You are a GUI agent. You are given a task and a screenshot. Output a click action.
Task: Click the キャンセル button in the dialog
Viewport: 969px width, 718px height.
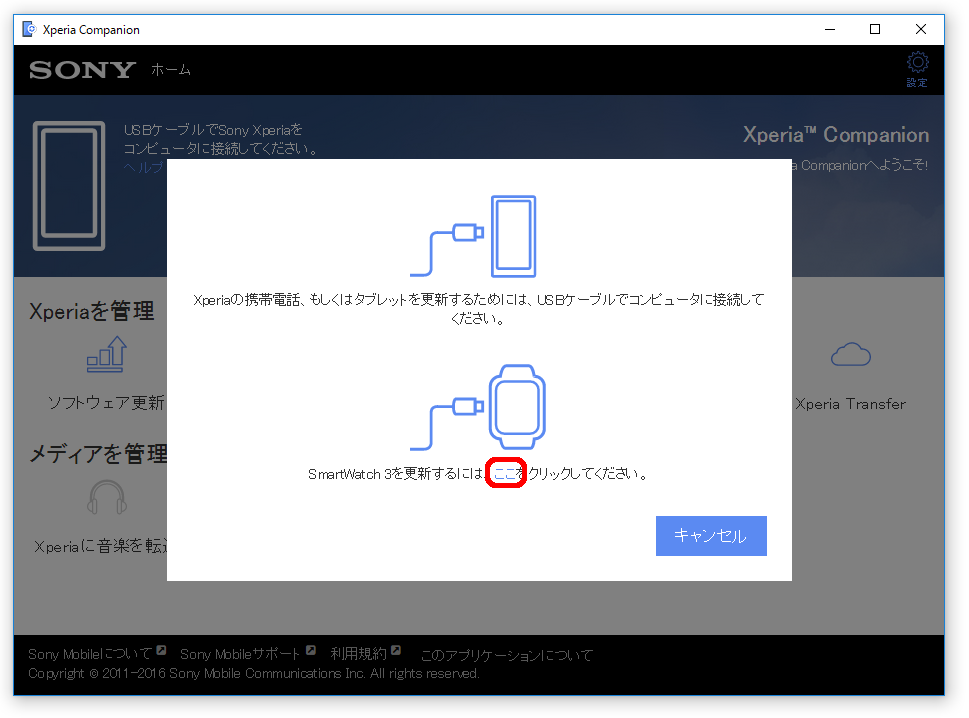coord(711,536)
